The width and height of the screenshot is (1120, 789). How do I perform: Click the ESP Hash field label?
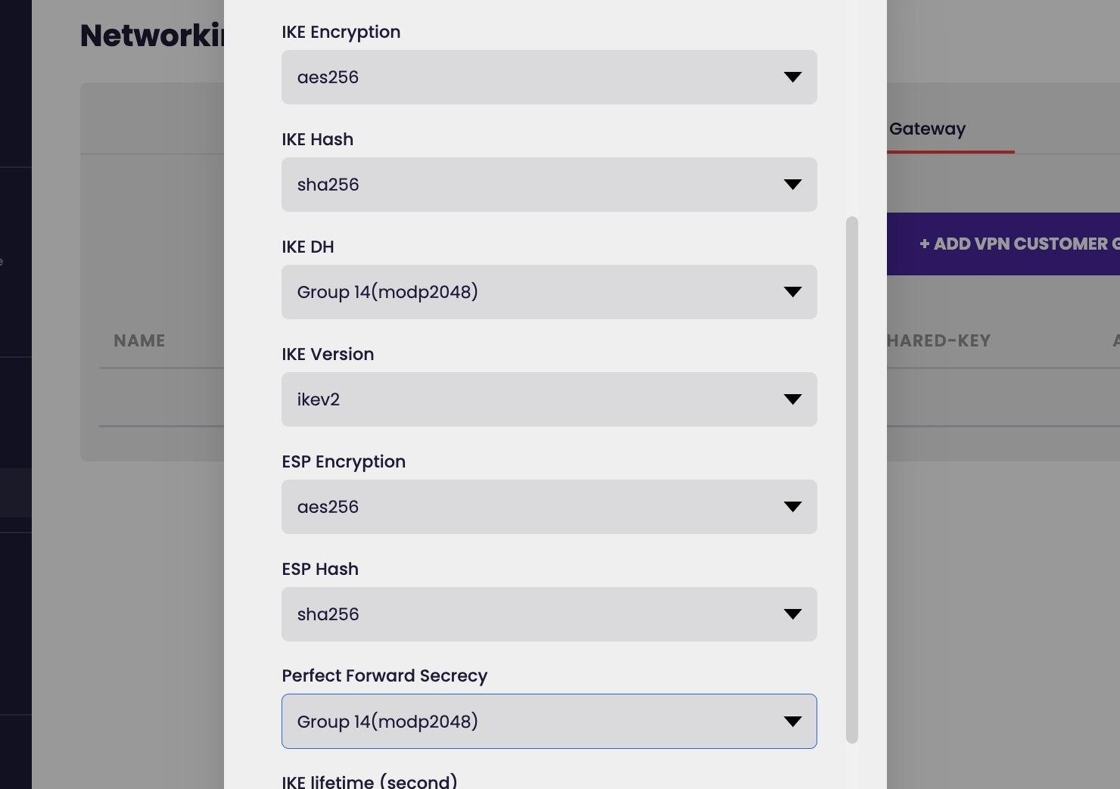320,569
